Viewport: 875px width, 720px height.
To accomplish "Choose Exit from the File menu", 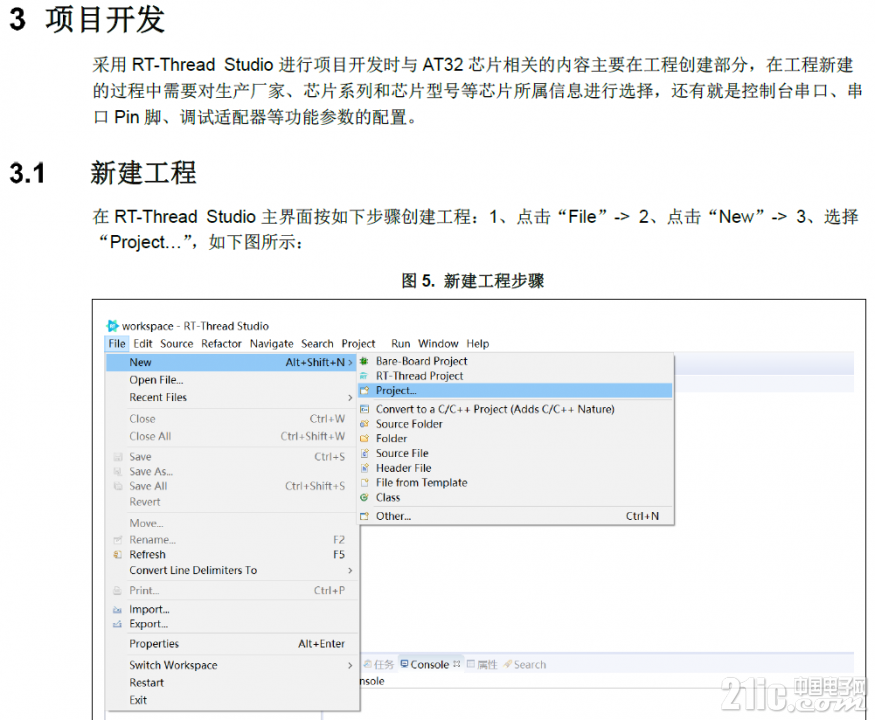I will click(232, 700).
